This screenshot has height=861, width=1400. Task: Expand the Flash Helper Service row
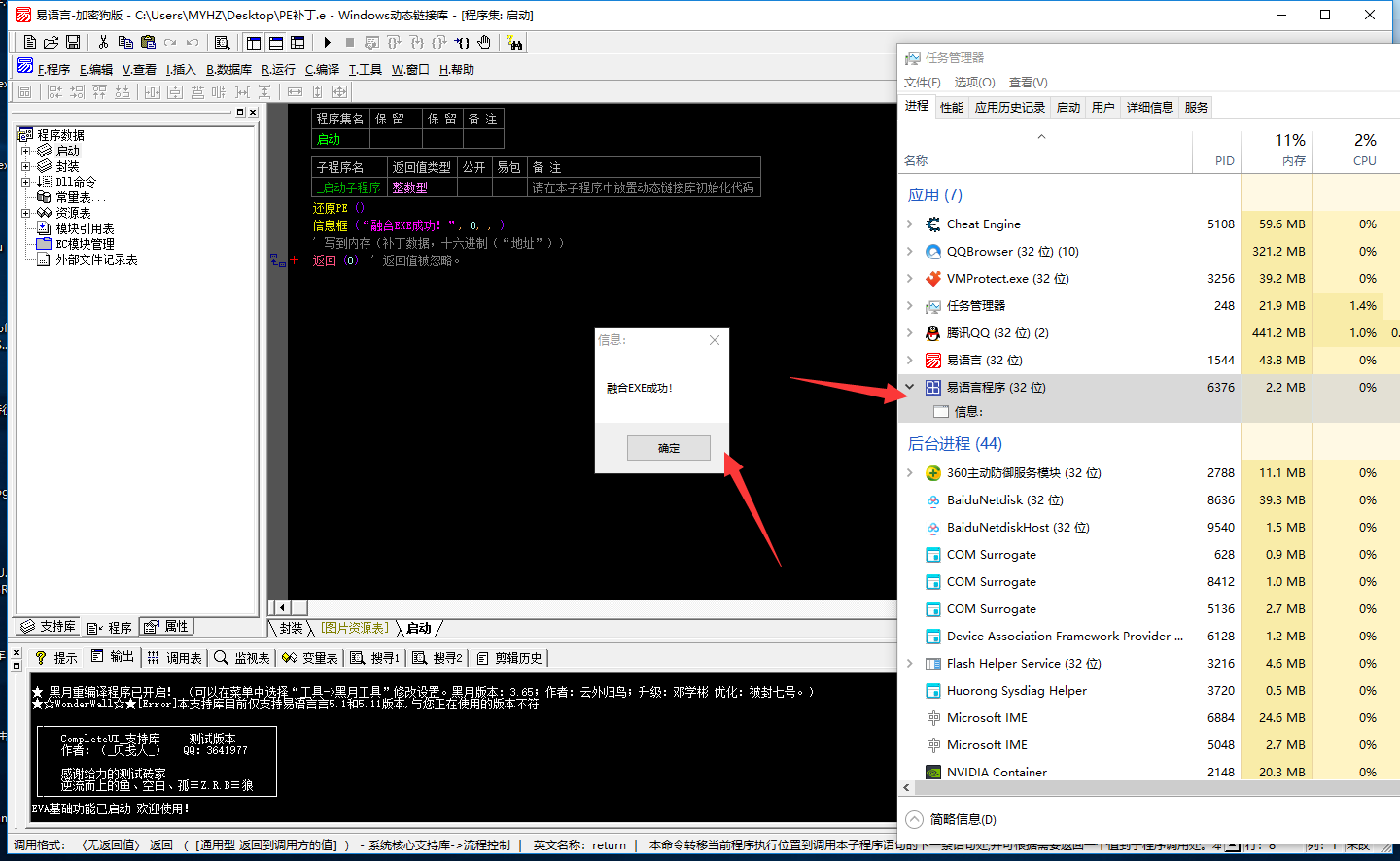click(910, 664)
